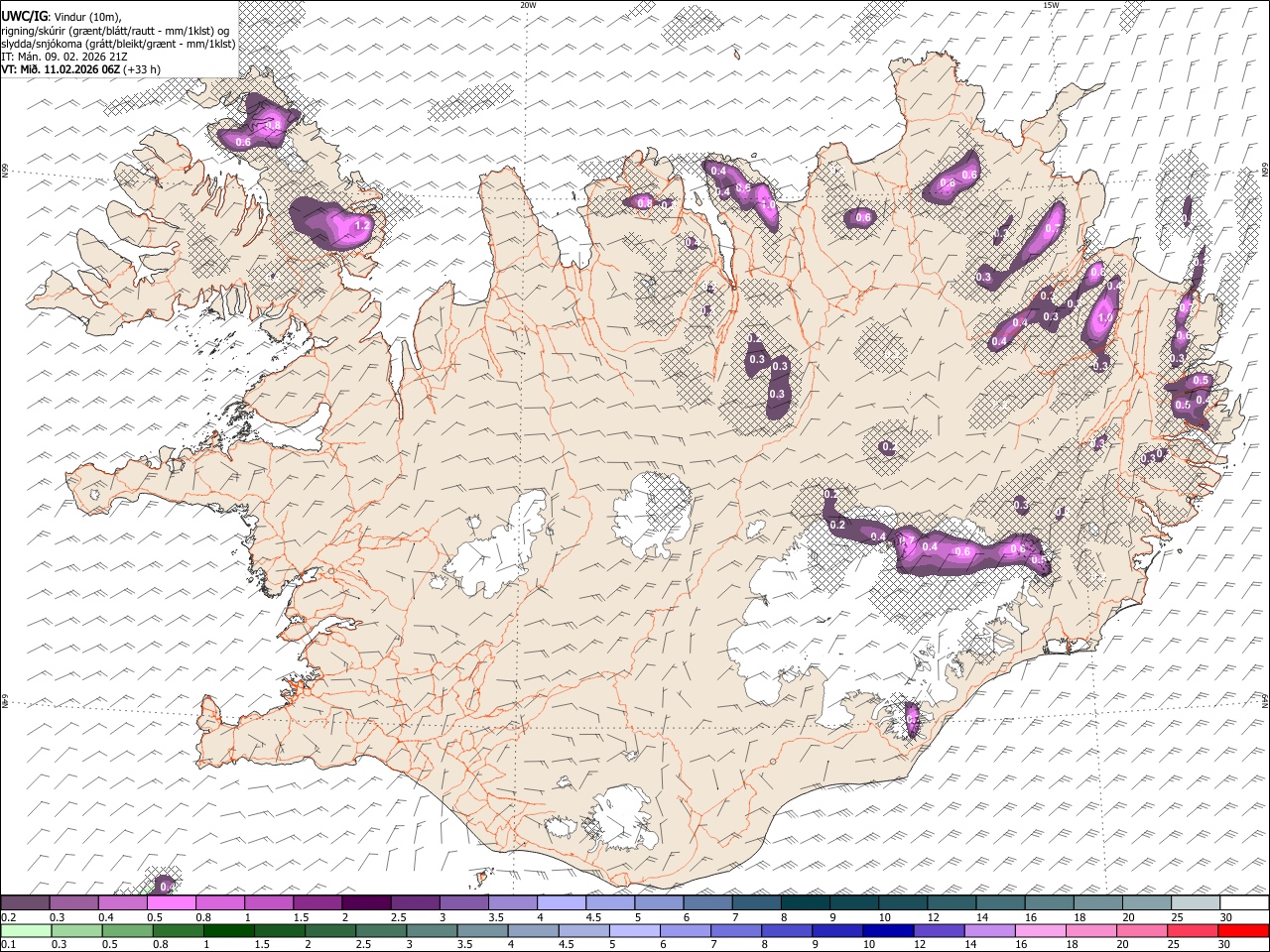The height and width of the screenshot is (952, 1270).
Task: Click the 'slydda/snjókoma (grátt/bleikt/grænt - mm/1klst)' line
Action: (x=118, y=44)
